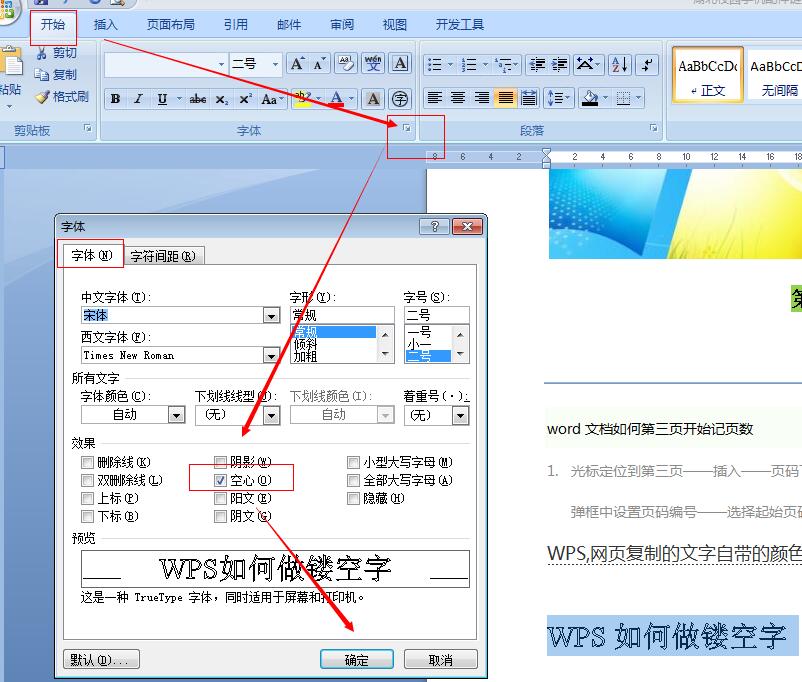Image resolution: width=802 pixels, height=682 pixels.
Task: Enable 双删除线 double strikethrough checkbox
Action: pos(87,480)
